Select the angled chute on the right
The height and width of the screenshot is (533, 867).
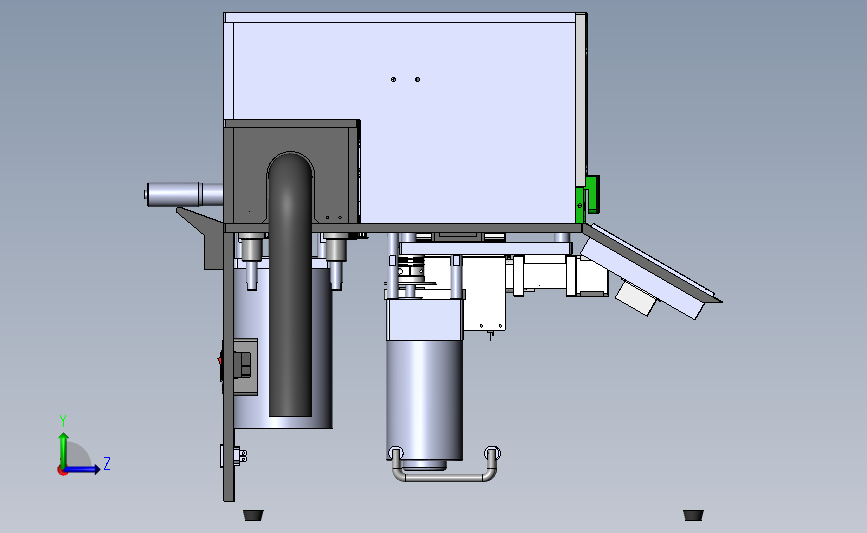click(651, 270)
